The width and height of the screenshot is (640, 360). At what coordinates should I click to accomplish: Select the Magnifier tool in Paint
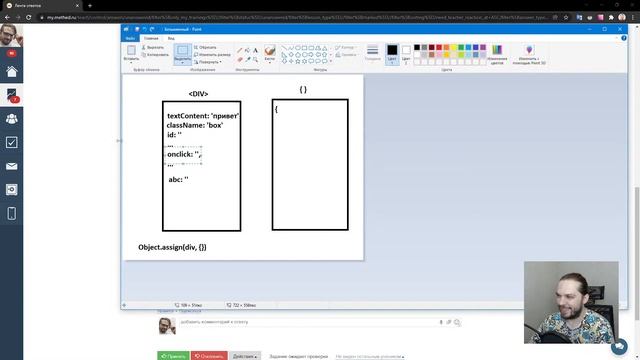coord(256,60)
